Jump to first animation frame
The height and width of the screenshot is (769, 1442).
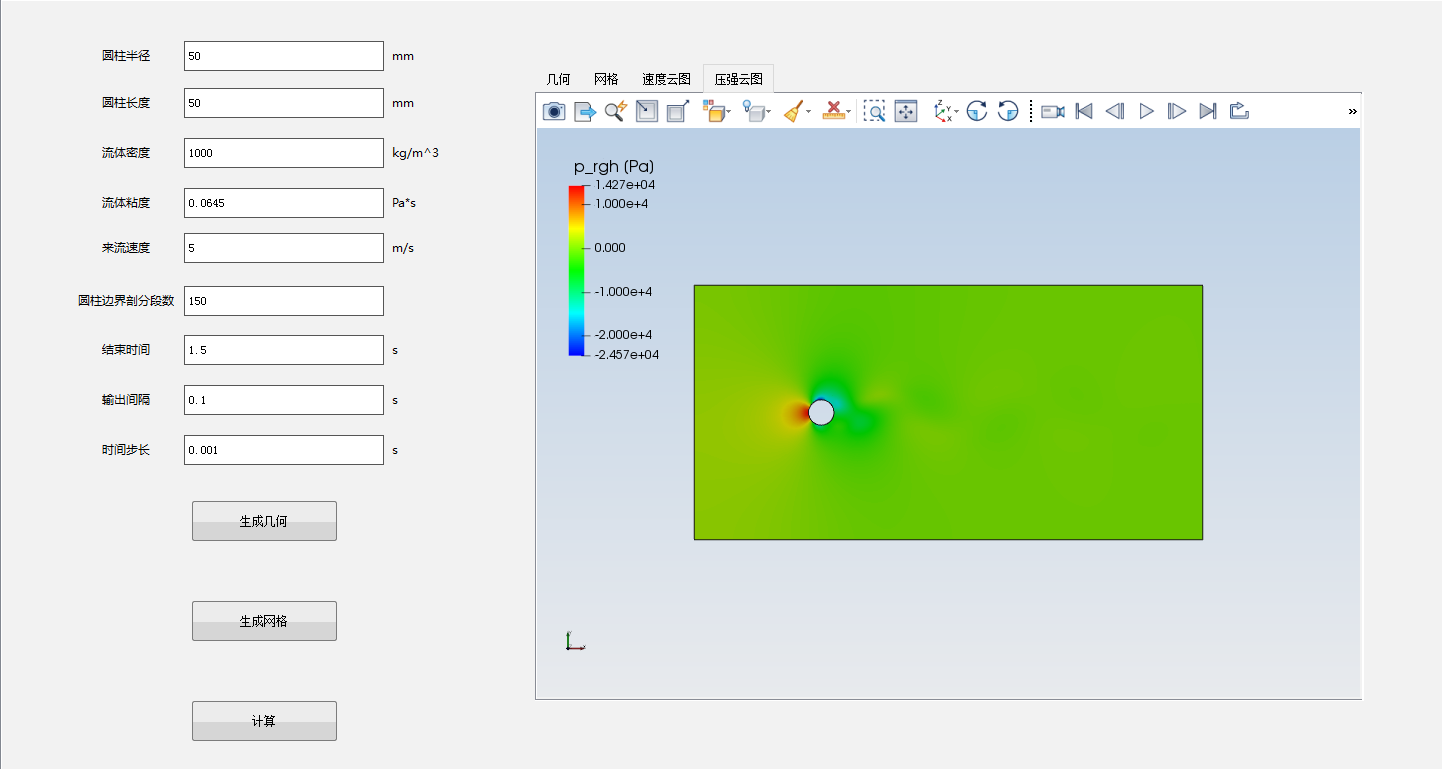click(1084, 111)
